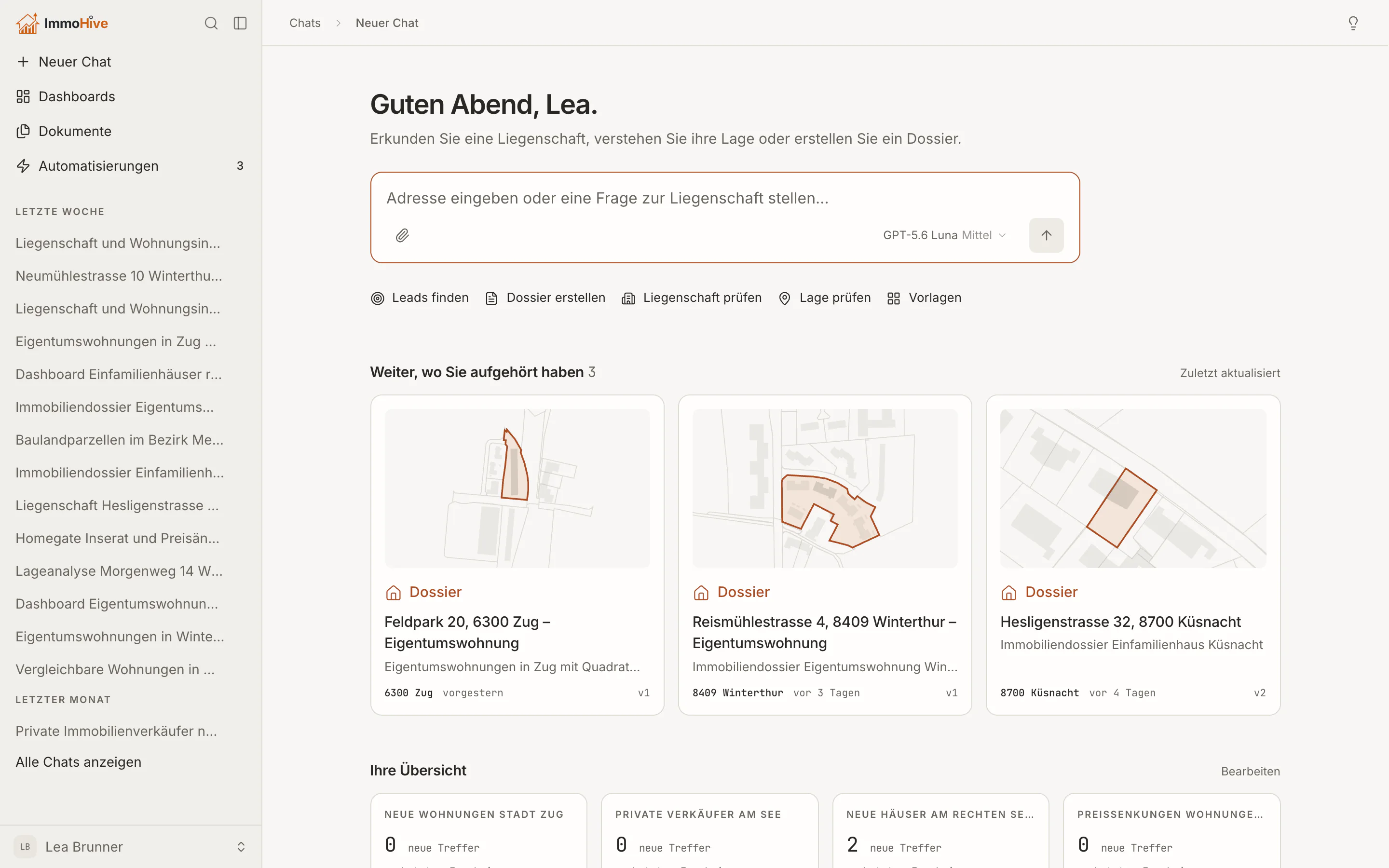The image size is (1389, 868).
Task: Click Alle Chats anzeigen link
Action: (x=78, y=762)
